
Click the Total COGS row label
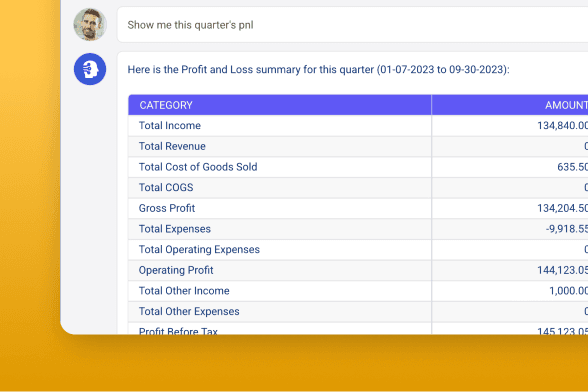[166, 188]
